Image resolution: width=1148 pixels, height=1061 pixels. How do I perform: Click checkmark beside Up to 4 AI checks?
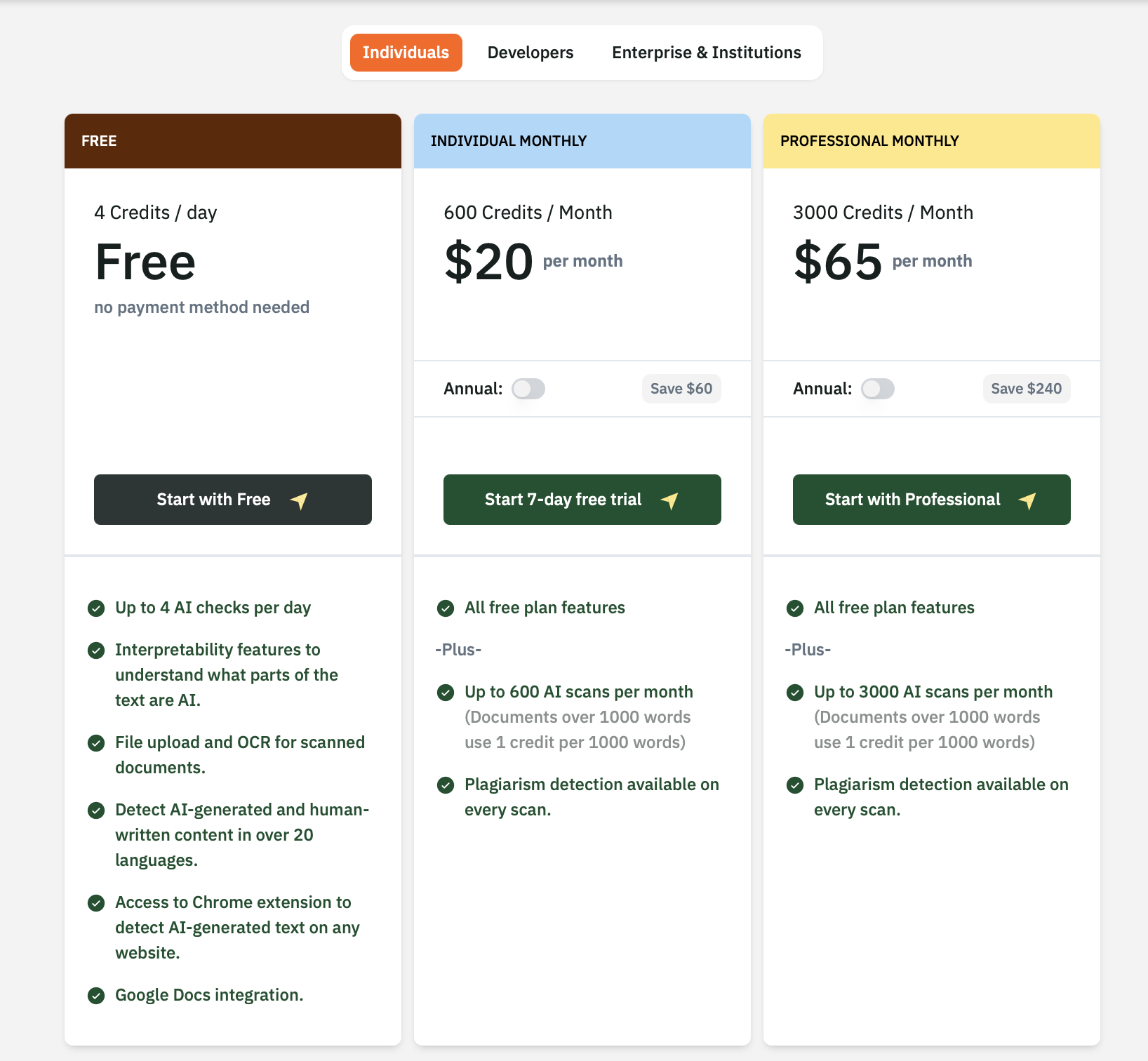(x=96, y=608)
